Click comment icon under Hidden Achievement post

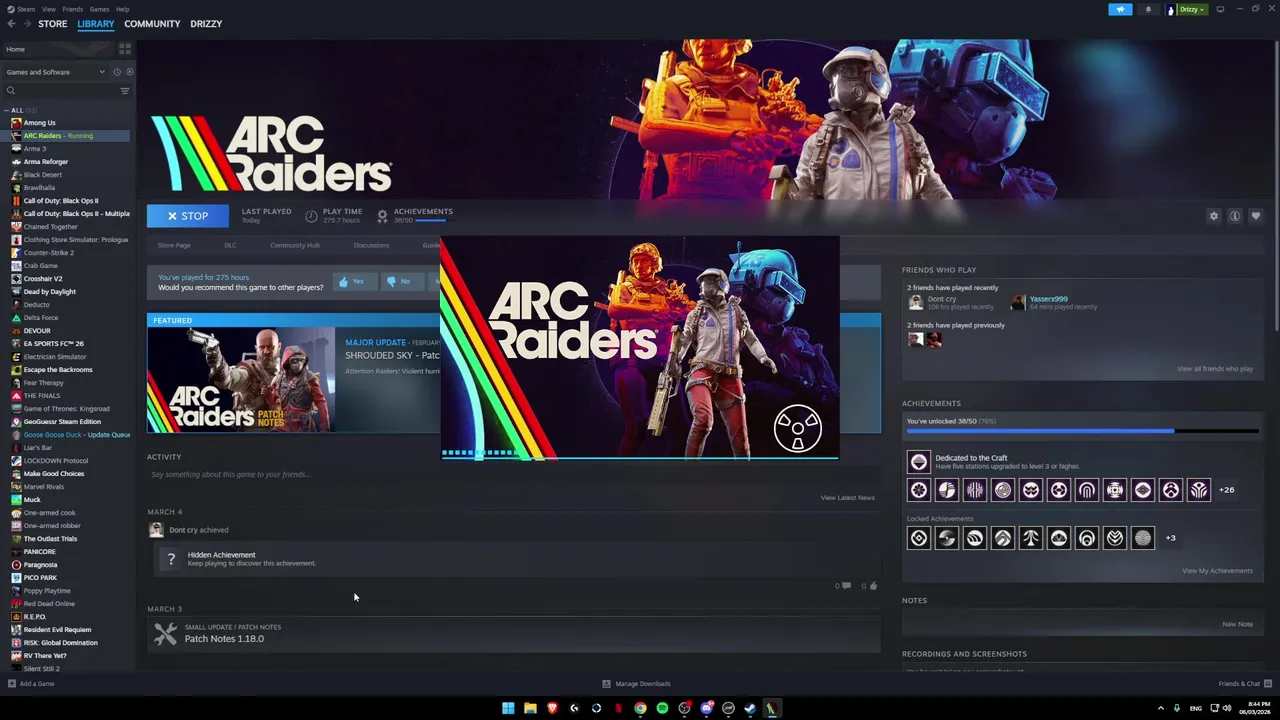tap(845, 586)
